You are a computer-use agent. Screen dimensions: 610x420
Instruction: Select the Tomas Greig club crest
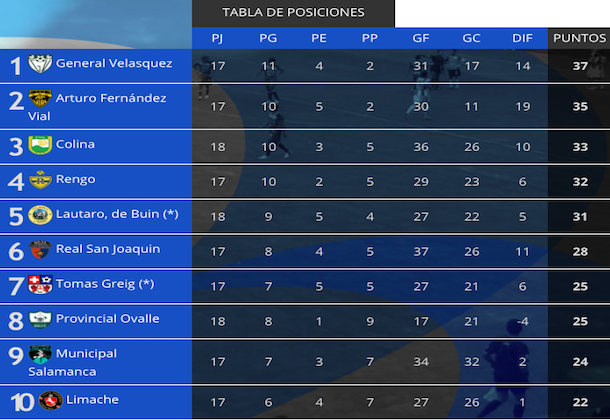click(40, 284)
